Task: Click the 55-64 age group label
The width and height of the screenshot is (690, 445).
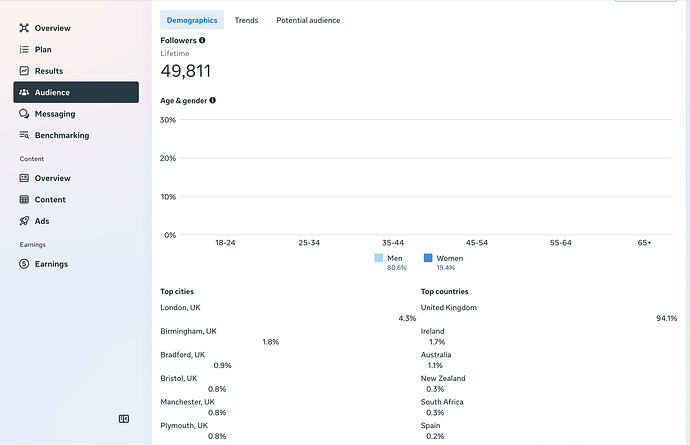Action: coord(561,243)
